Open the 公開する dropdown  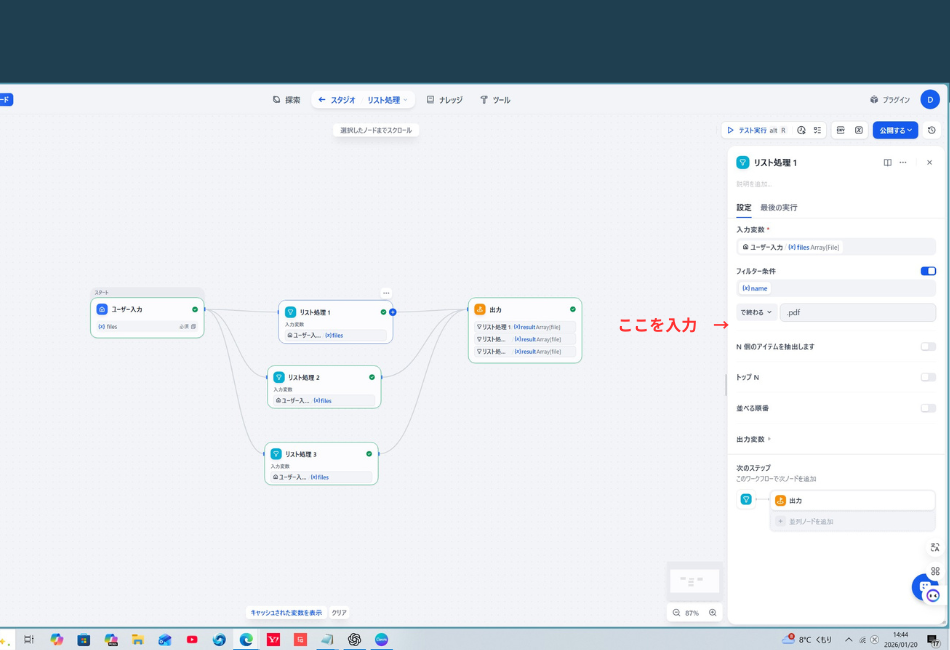pyautogui.click(x=894, y=130)
